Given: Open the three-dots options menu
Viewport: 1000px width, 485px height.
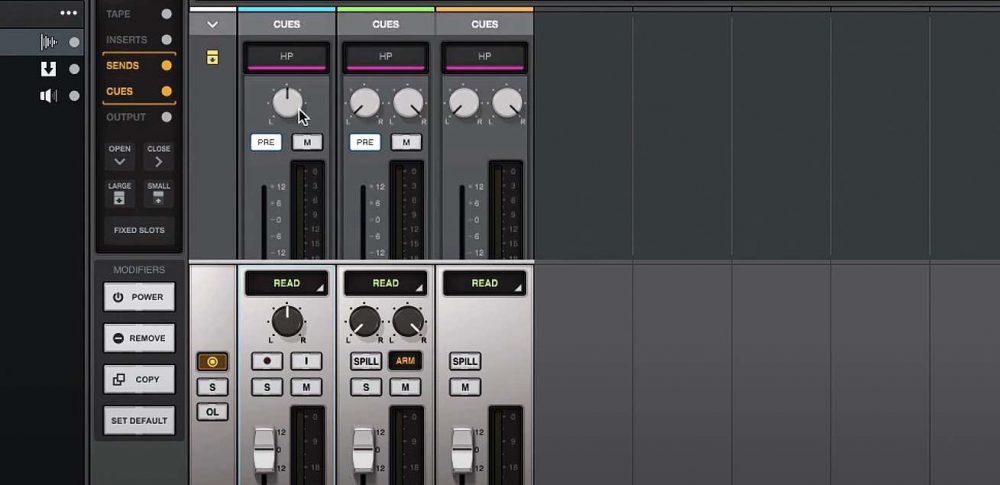Looking at the screenshot, I should [x=68, y=13].
